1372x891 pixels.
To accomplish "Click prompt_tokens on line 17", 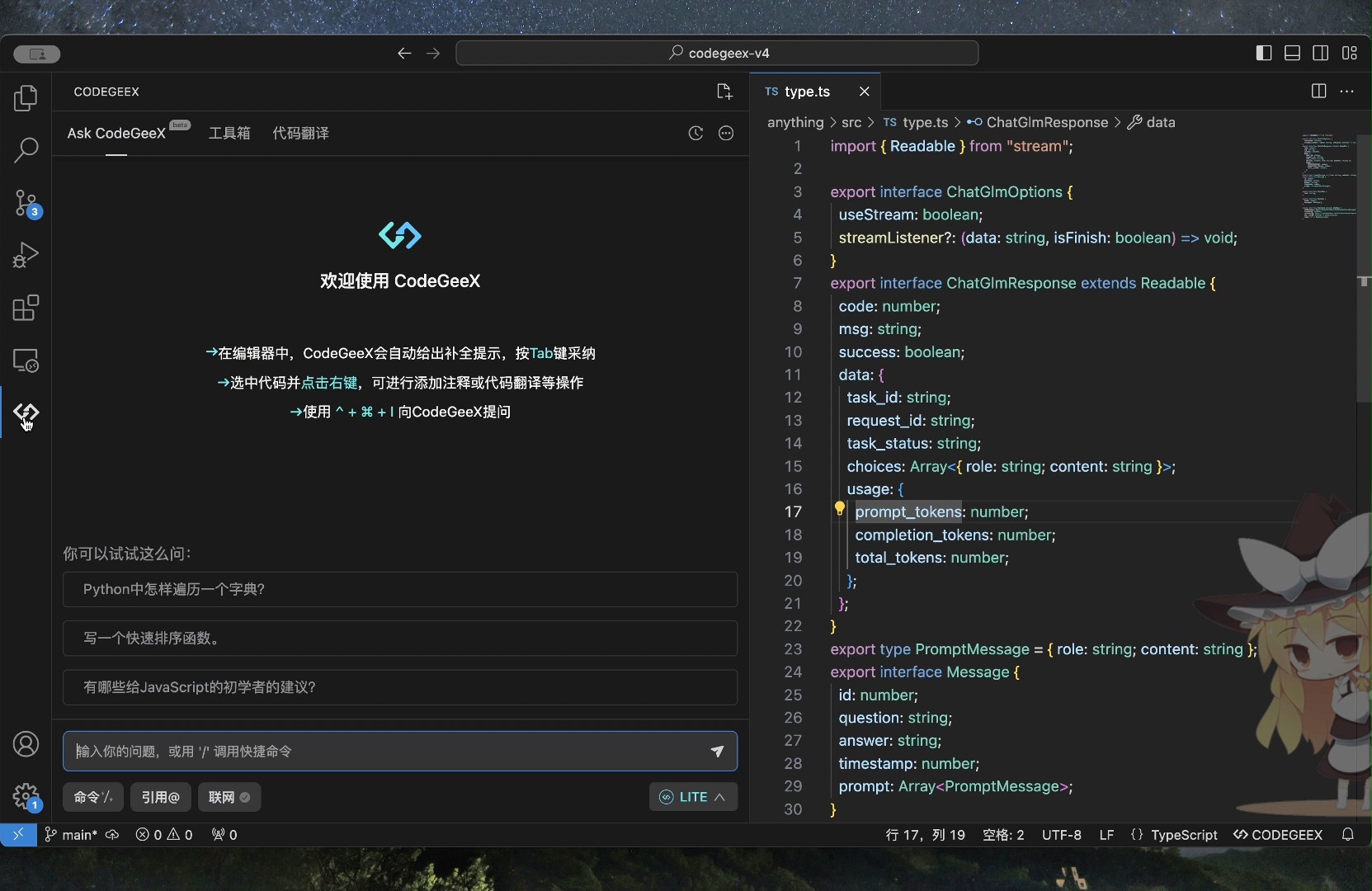I will (x=908, y=511).
